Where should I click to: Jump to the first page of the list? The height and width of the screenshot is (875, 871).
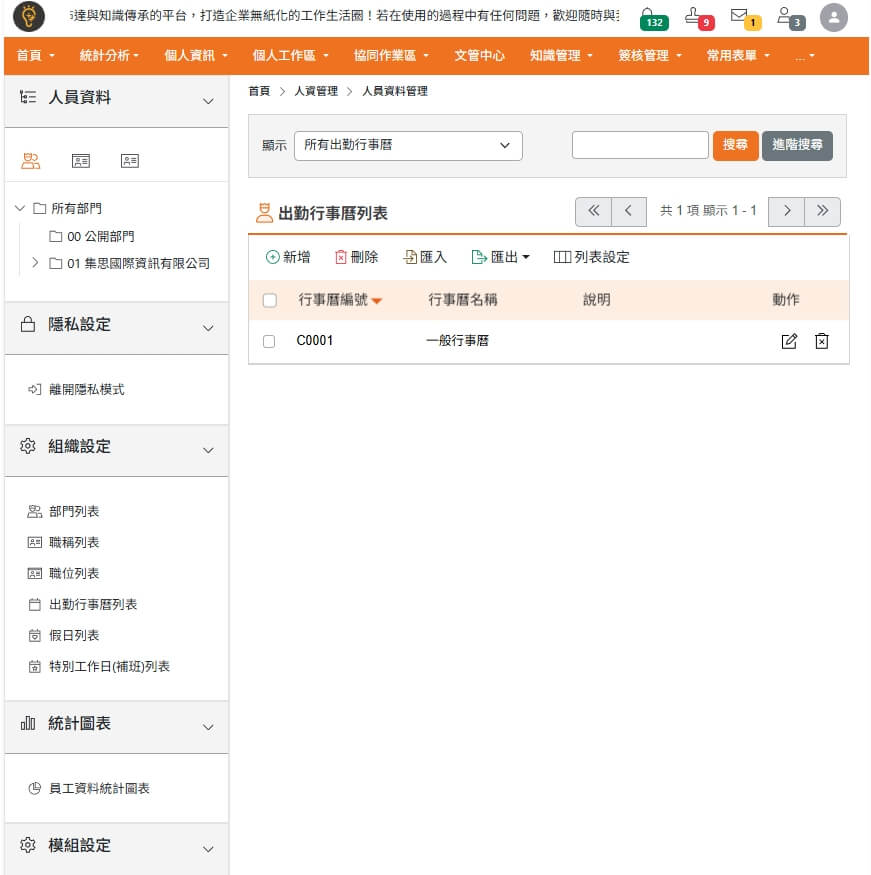click(x=593, y=211)
